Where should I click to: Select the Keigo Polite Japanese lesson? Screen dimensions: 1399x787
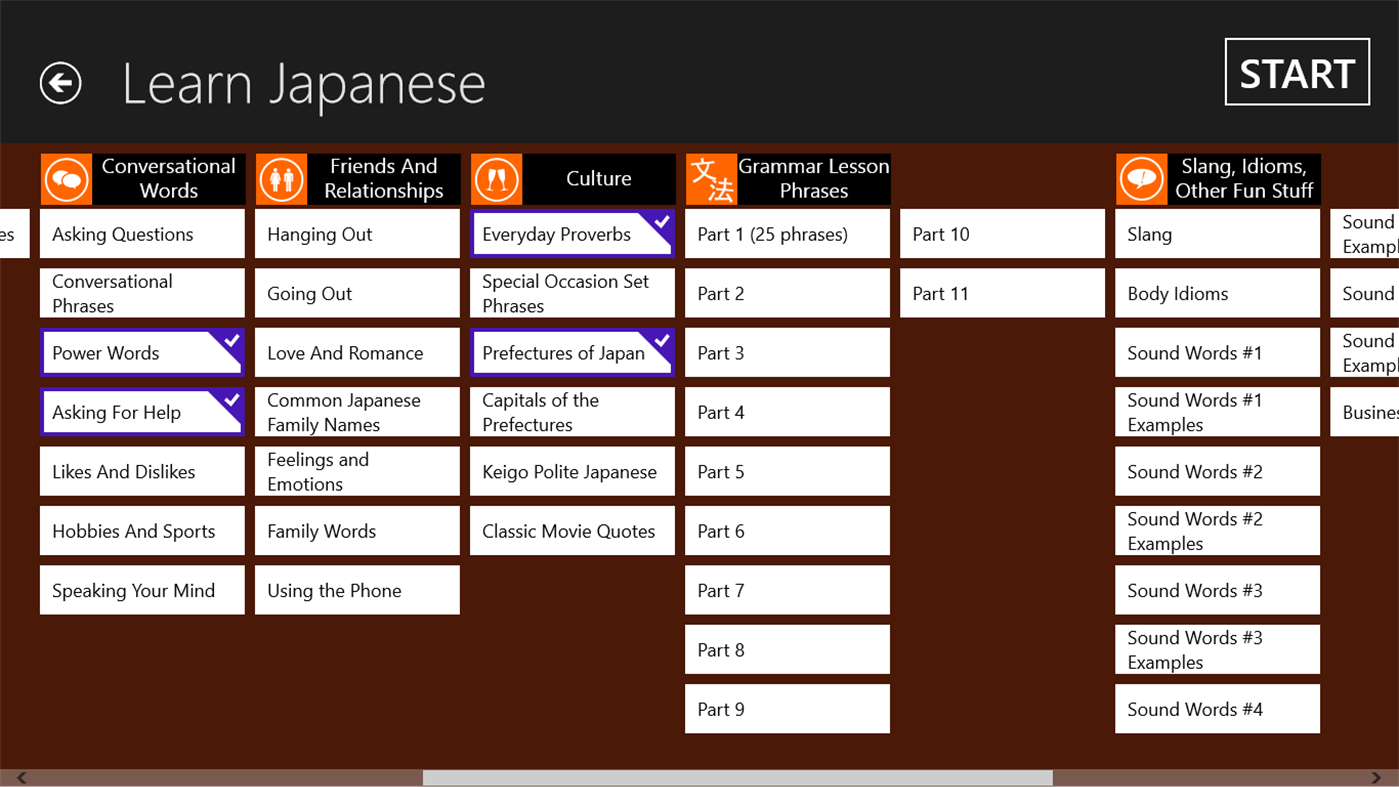571,470
